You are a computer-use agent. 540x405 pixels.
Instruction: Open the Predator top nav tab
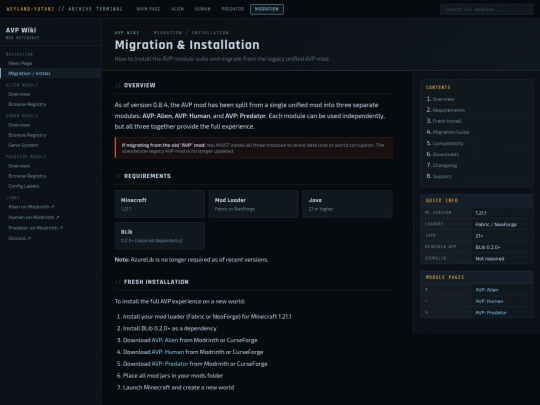[232, 9]
